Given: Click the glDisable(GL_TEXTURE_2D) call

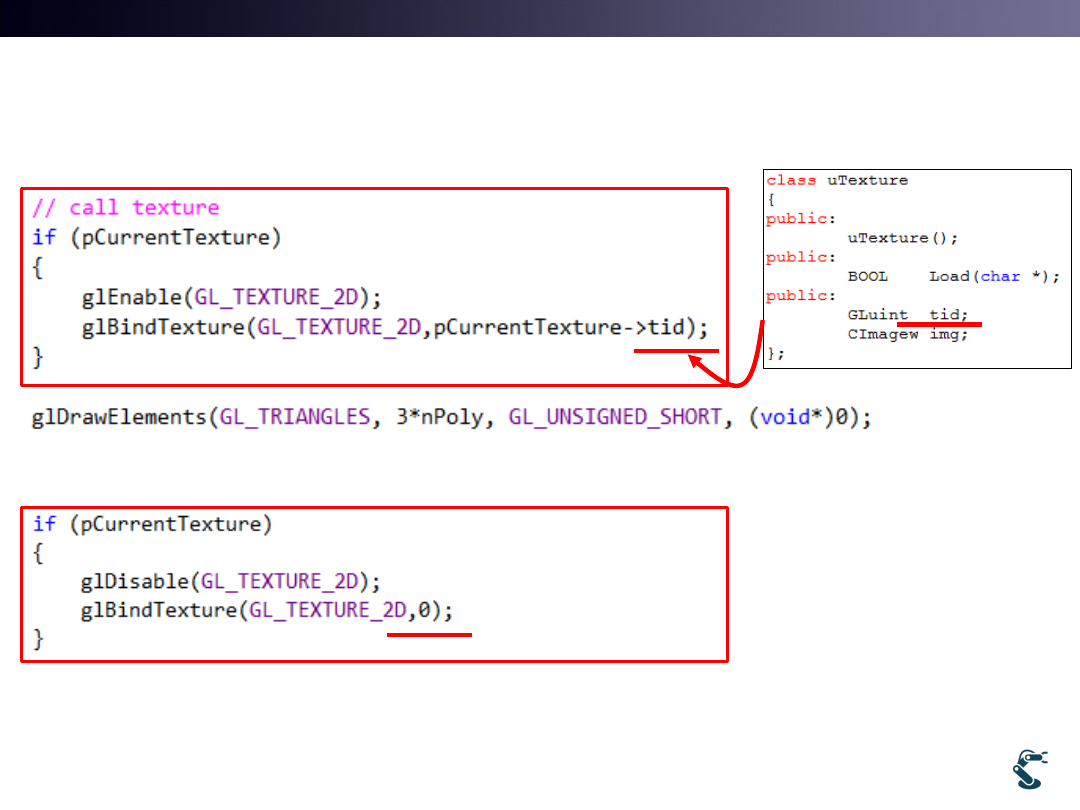Looking at the screenshot, I should (x=232, y=581).
